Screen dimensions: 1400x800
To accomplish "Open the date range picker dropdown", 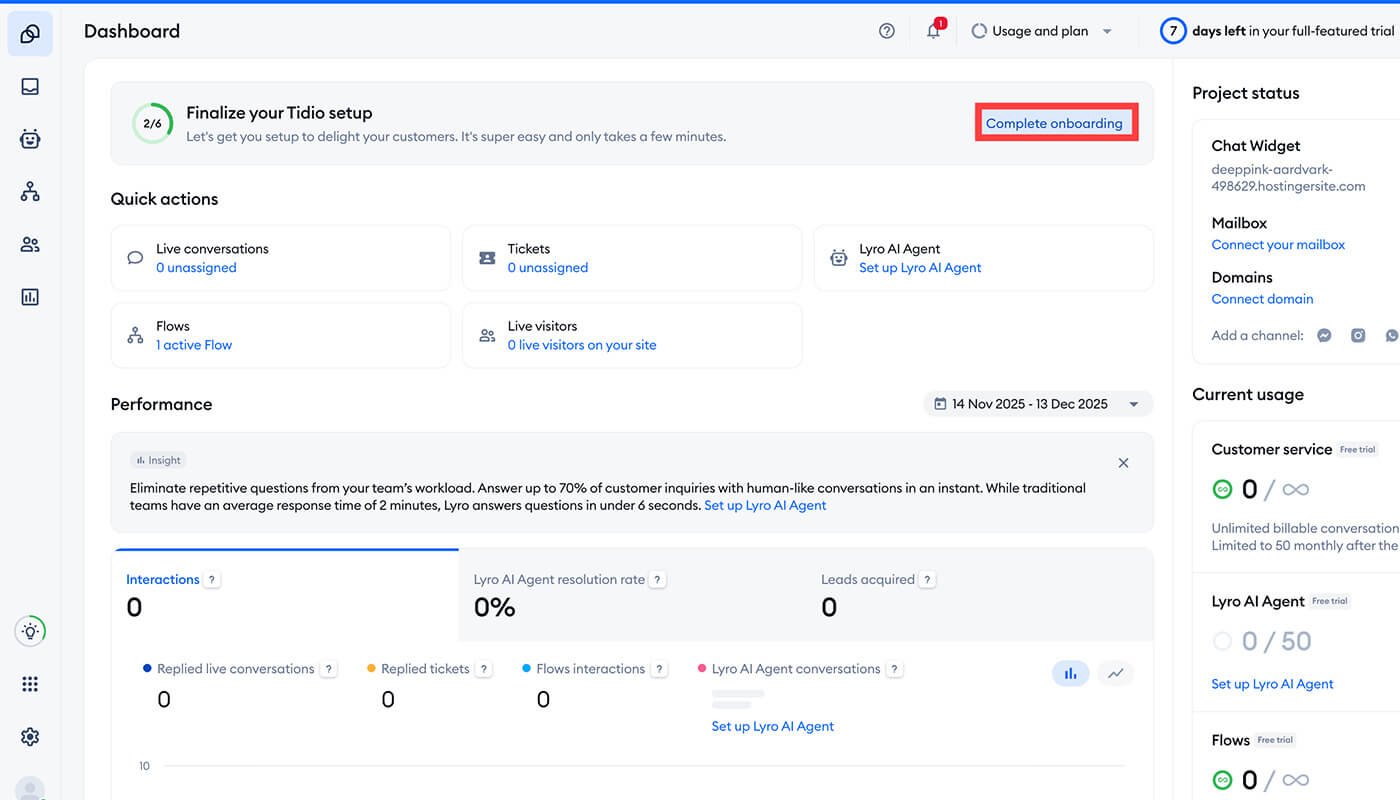I will pyautogui.click(x=1037, y=404).
